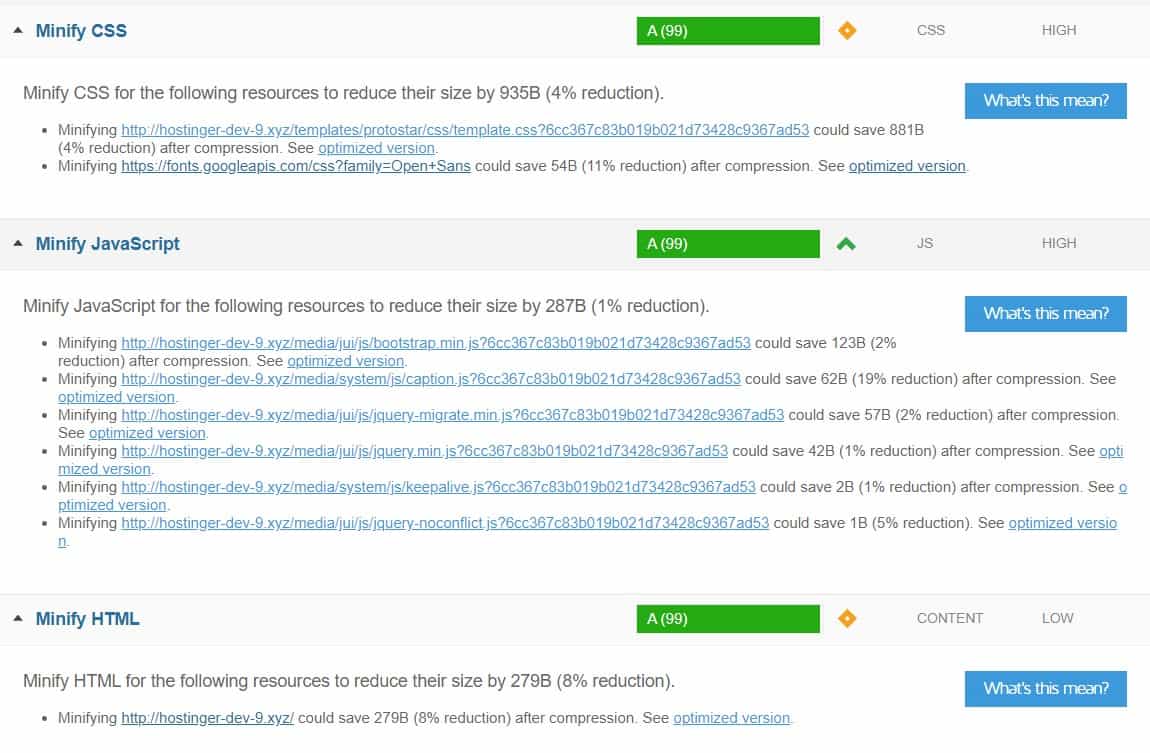
Task: Click the HIGH priority label for Minify CSS
Action: [x=1058, y=30]
